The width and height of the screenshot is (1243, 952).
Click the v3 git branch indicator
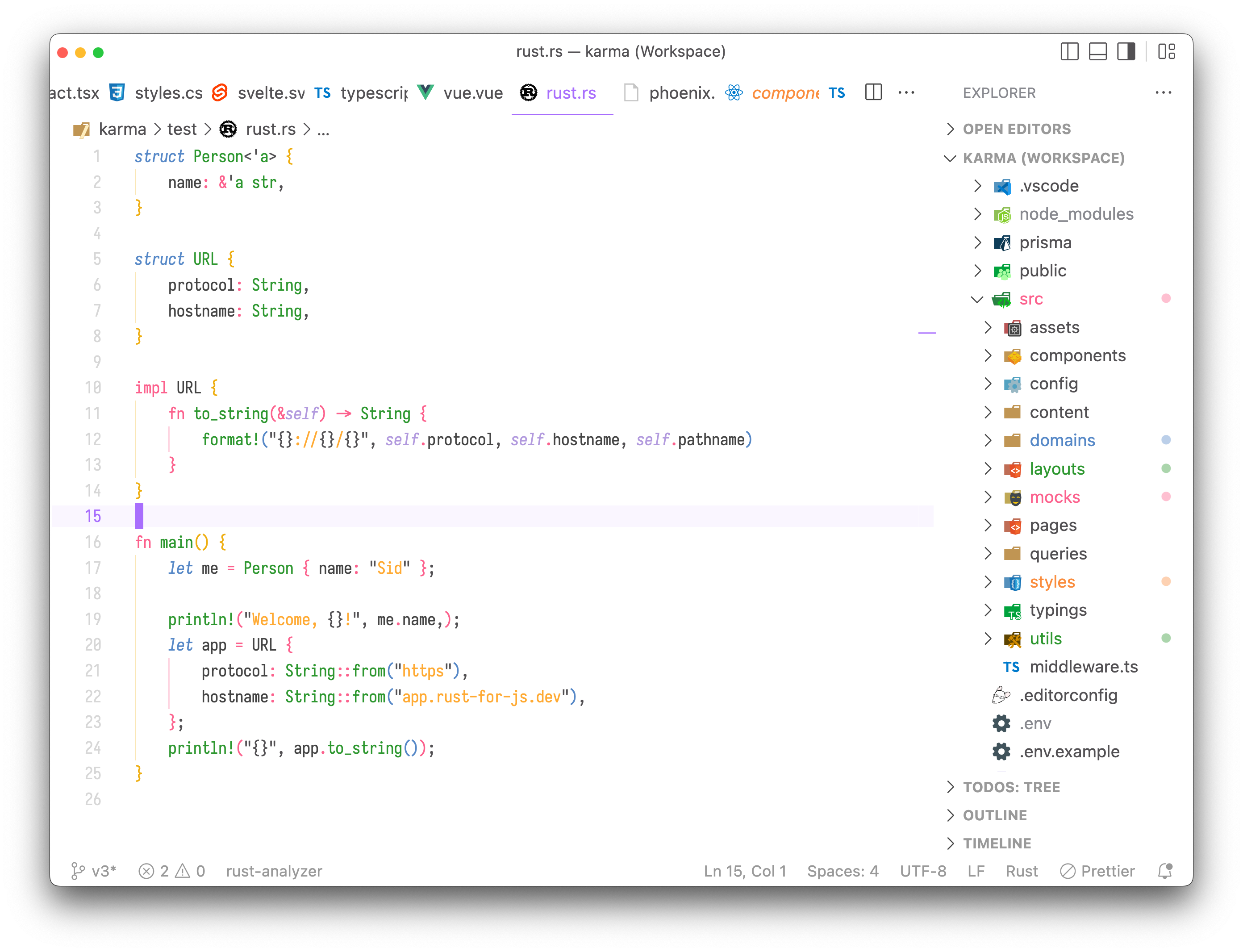coord(94,871)
